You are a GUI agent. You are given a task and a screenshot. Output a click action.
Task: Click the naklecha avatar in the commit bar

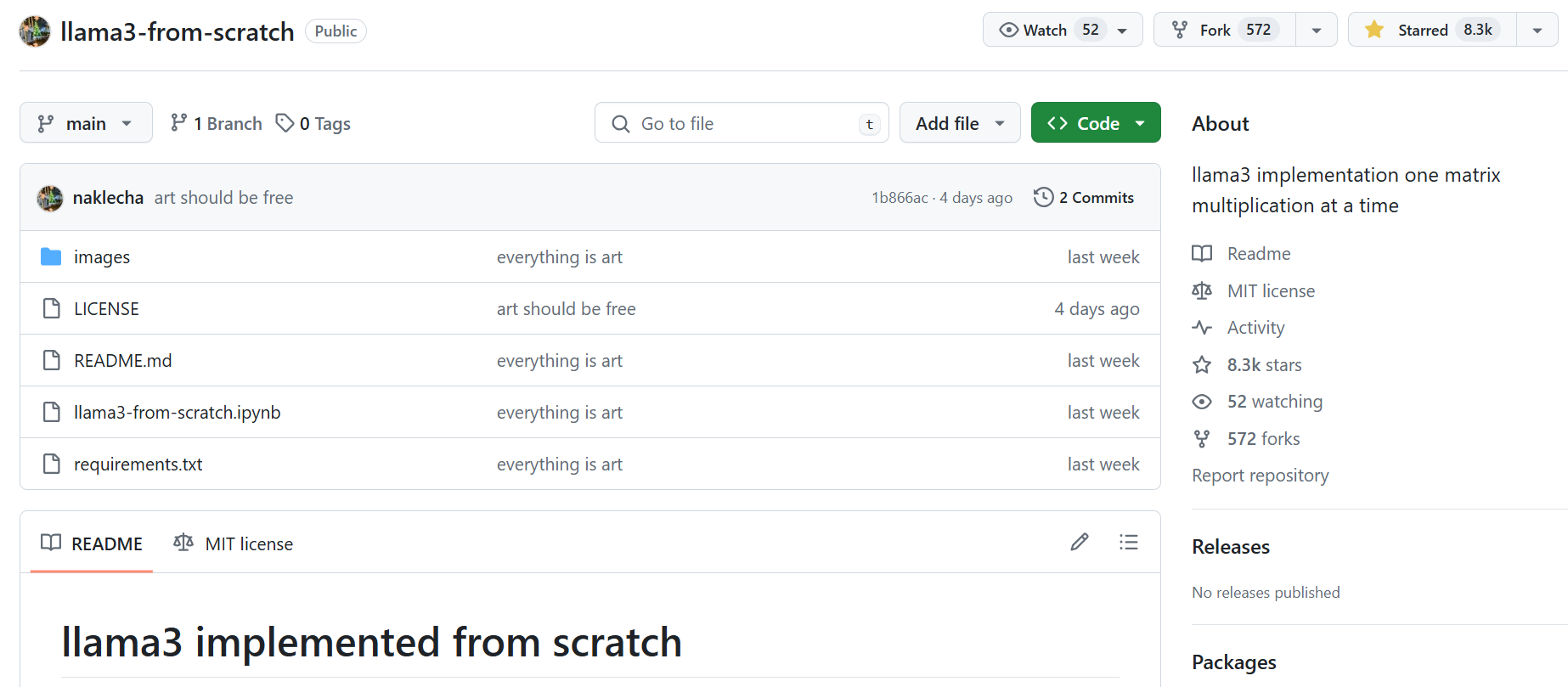[x=50, y=198]
